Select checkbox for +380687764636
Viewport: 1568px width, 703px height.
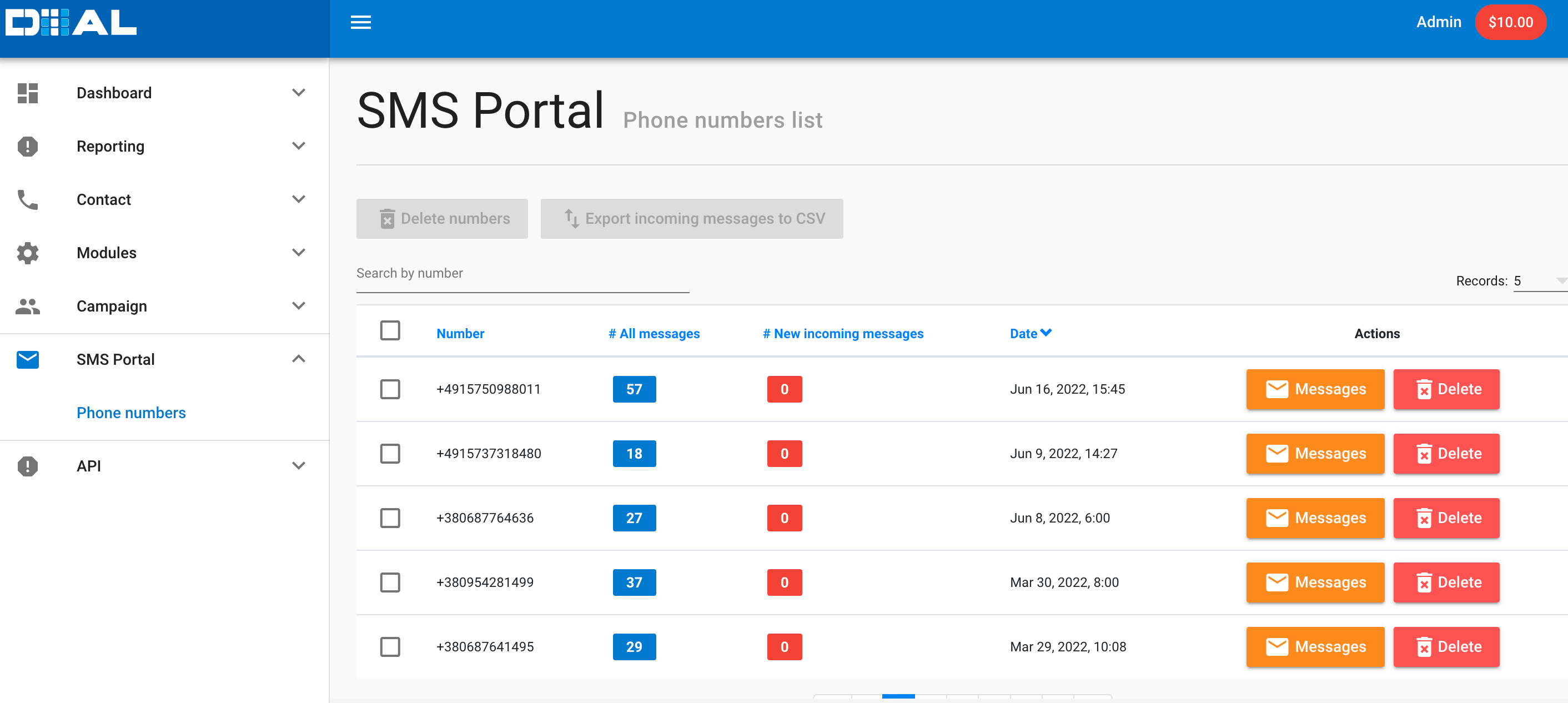tap(390, 518)
